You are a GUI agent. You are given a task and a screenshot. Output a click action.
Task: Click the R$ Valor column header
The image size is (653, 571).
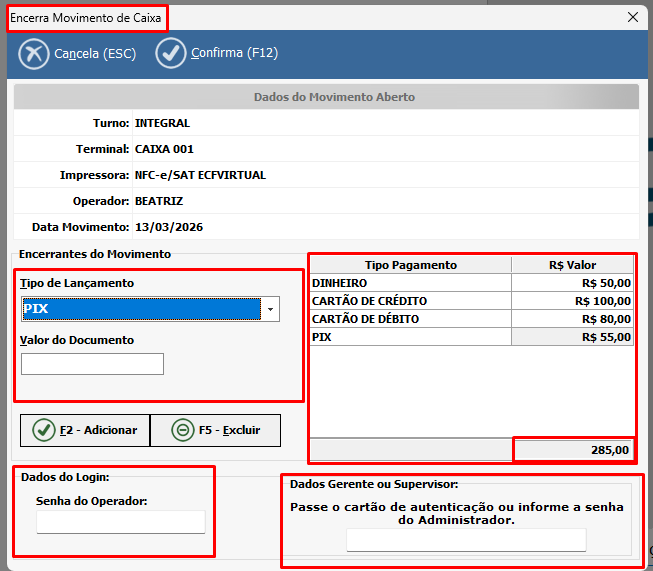[x=573, y=265]
